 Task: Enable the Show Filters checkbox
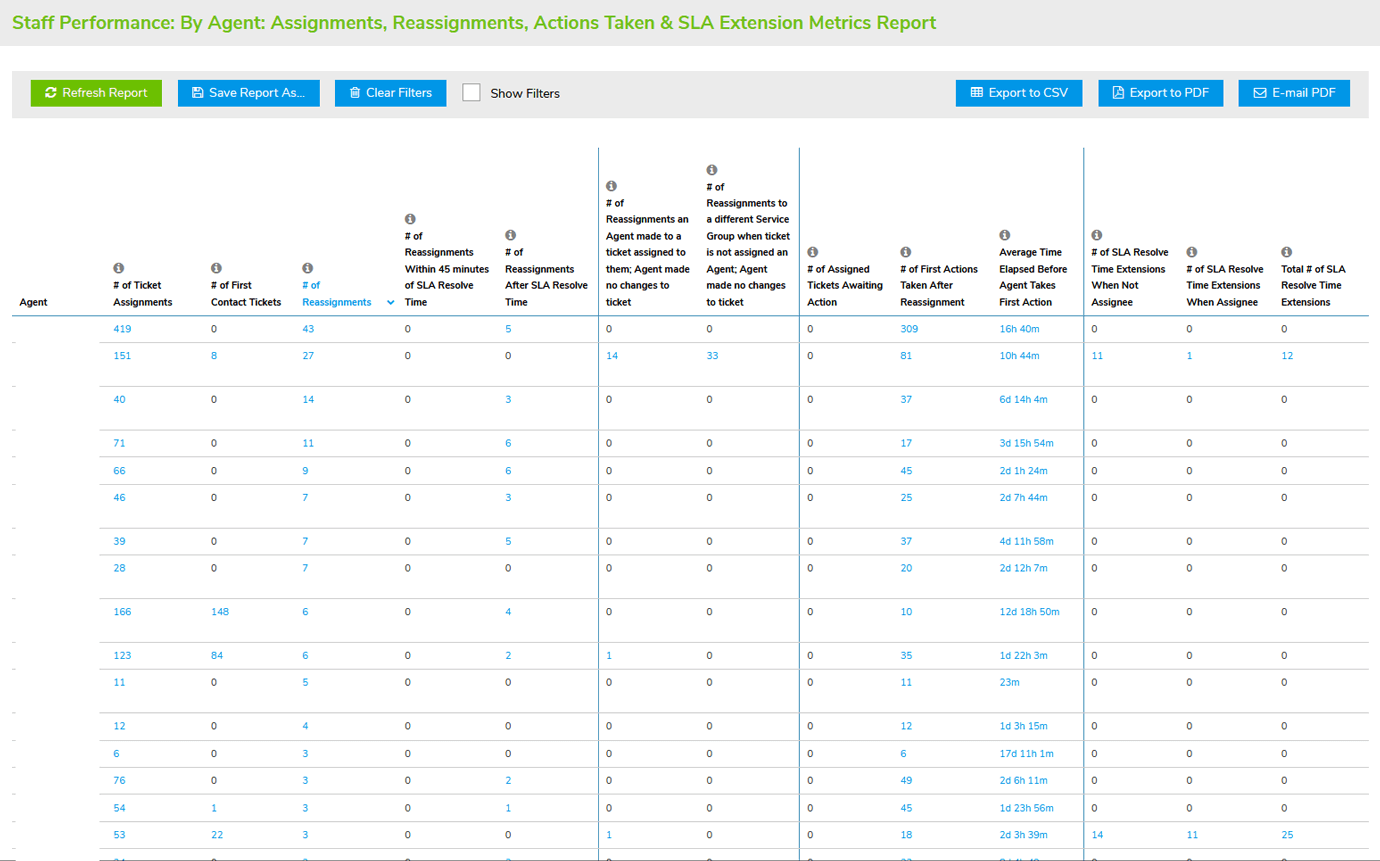tap(471, 93)
